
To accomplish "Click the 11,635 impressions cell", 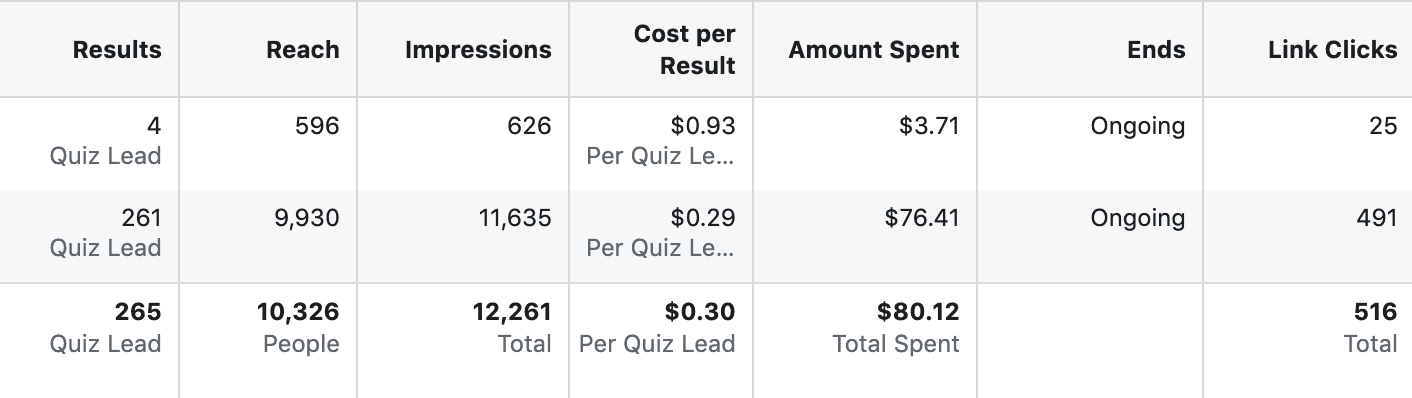I will 516,218.
